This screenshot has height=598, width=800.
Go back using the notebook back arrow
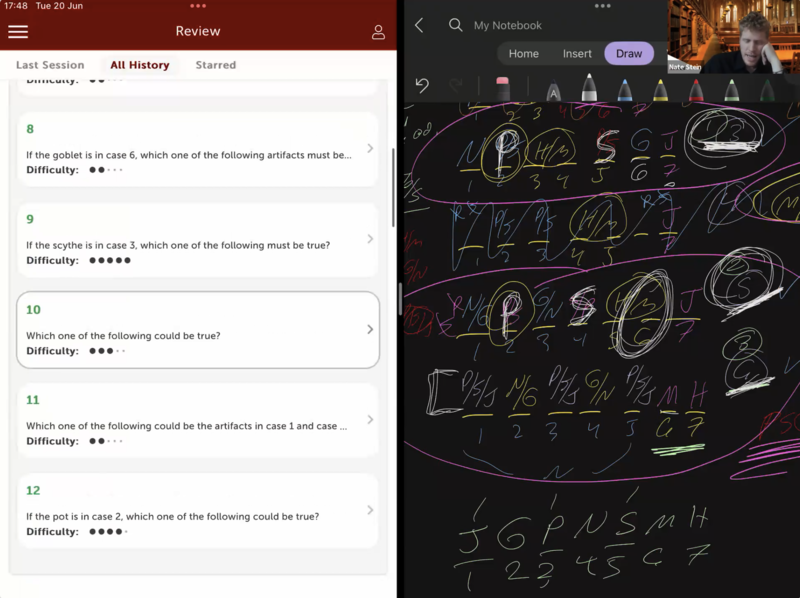pos(419,26)
